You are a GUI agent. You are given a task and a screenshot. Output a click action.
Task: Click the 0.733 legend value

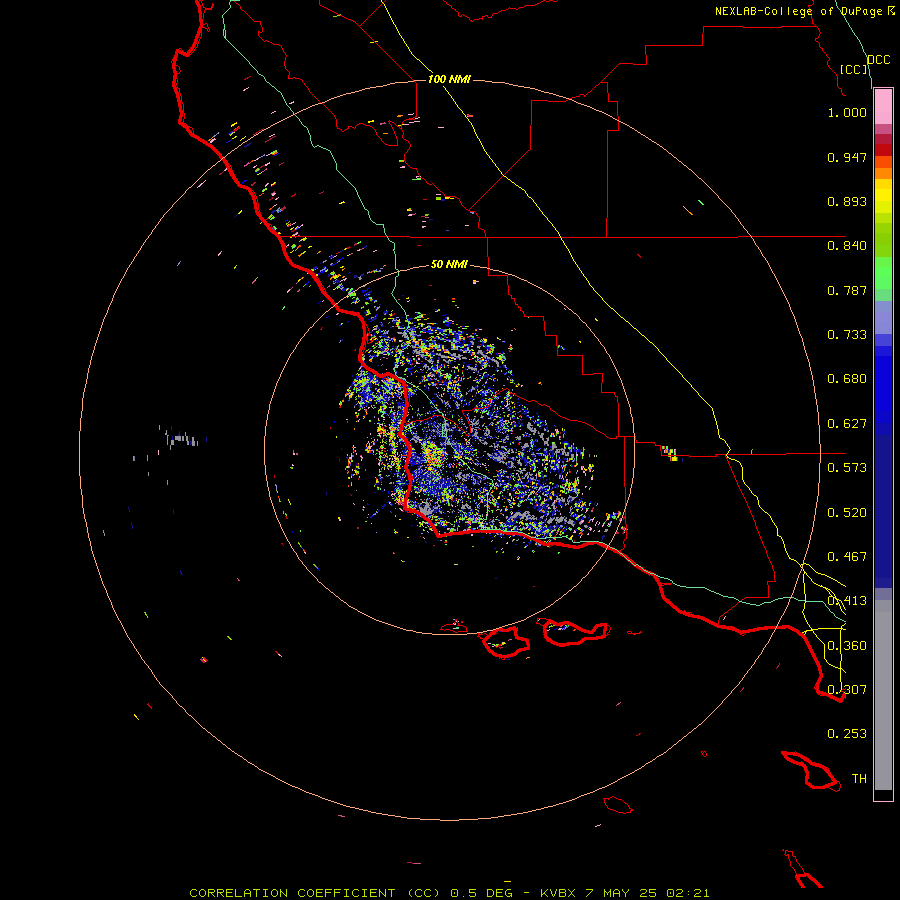coord(847,335)
